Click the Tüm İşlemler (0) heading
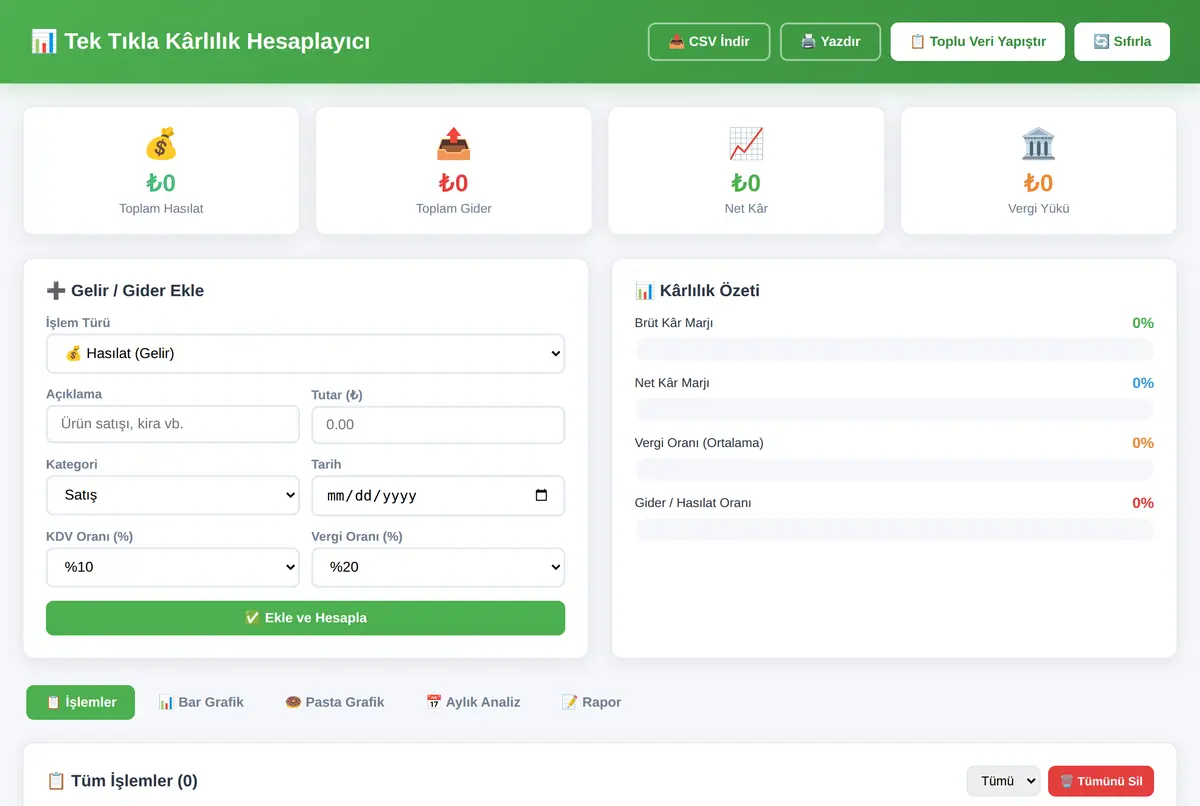Screen dimensions: 1200x806 (x=122, y=781)
